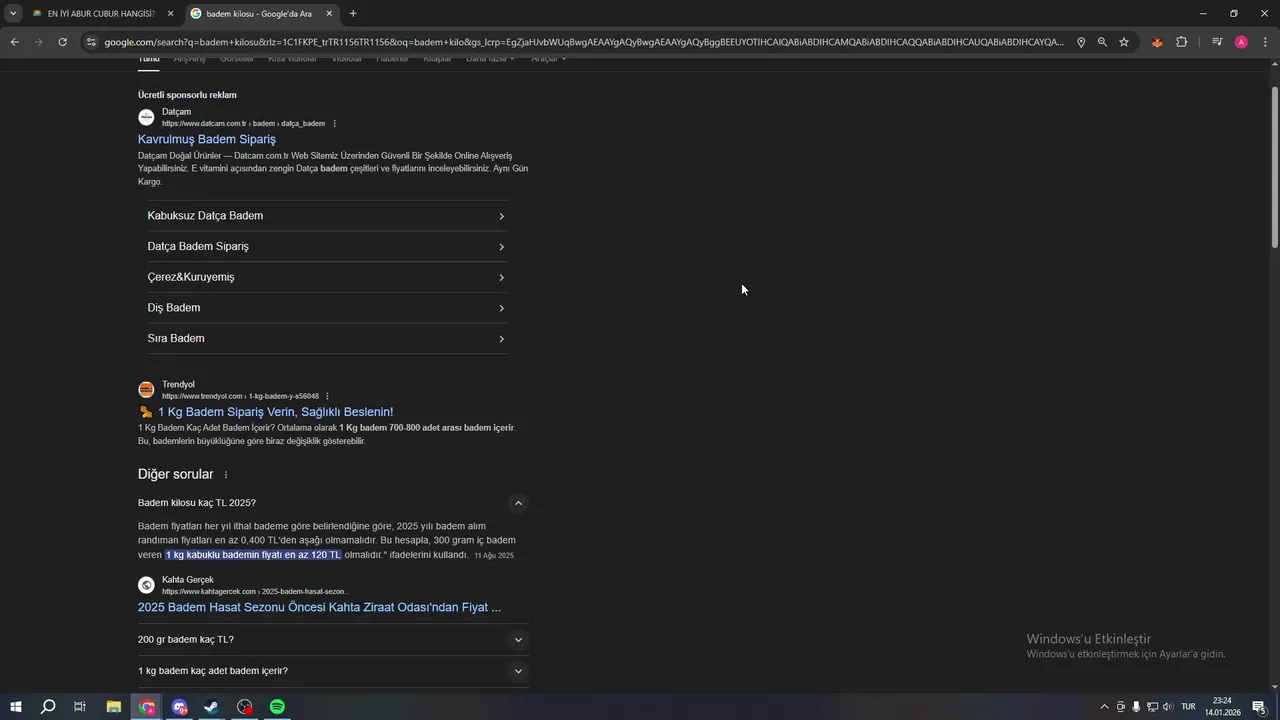Open '1 Kg Badem Sipariş Verin' Trendyol link
Image resolution: width=1280 pixels, height=720 pixels.
pos(275,412)
